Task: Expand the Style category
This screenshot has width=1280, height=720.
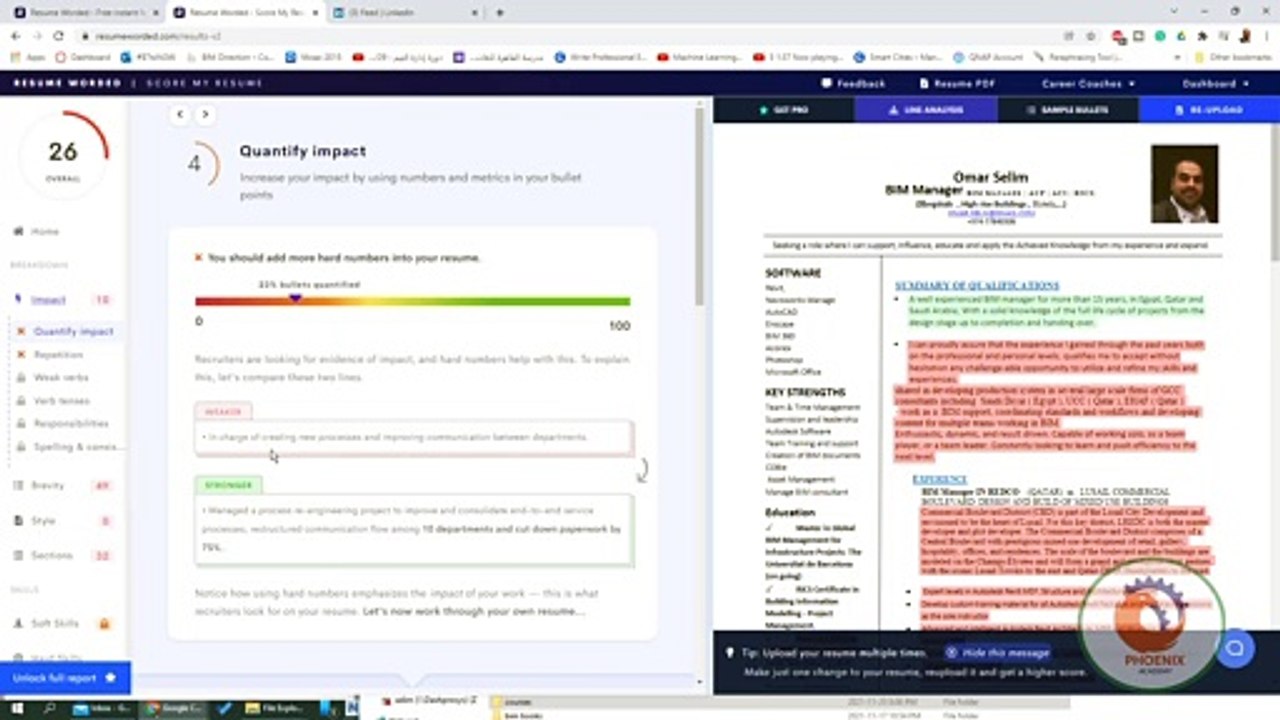Action: pyautogui.click(x=62, y=520)
